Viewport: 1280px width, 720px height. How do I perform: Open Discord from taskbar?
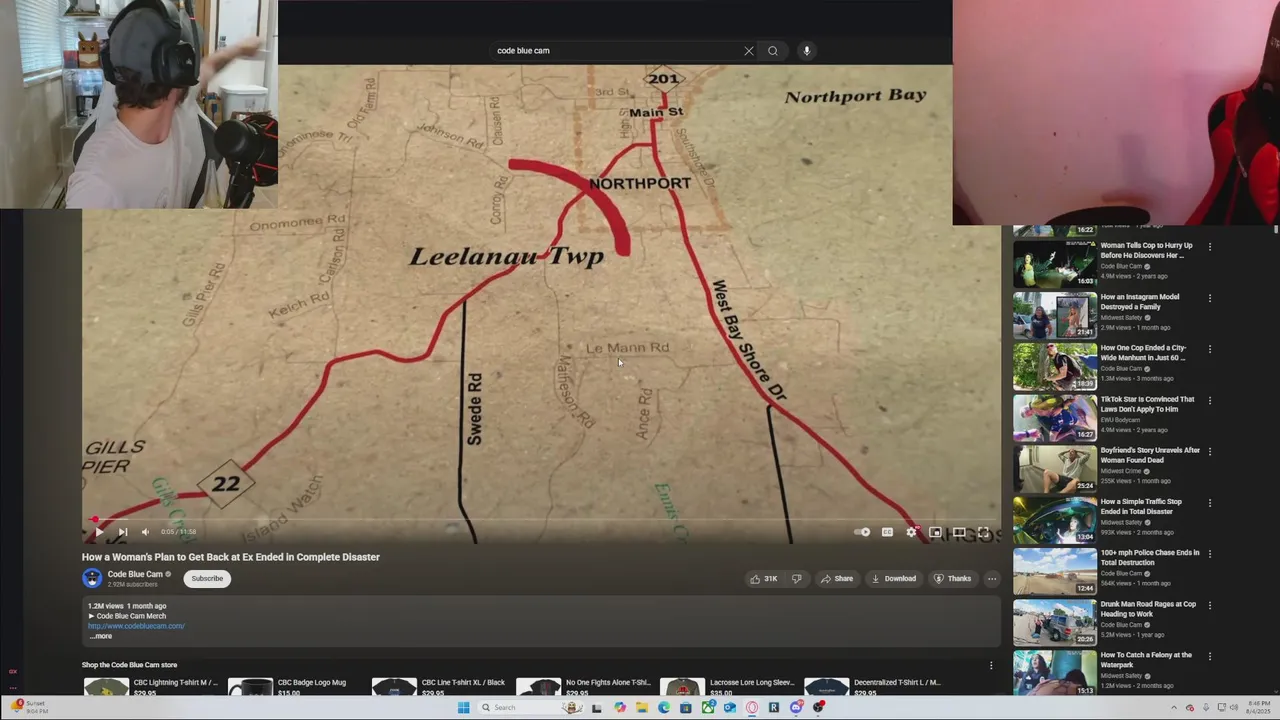796,708
